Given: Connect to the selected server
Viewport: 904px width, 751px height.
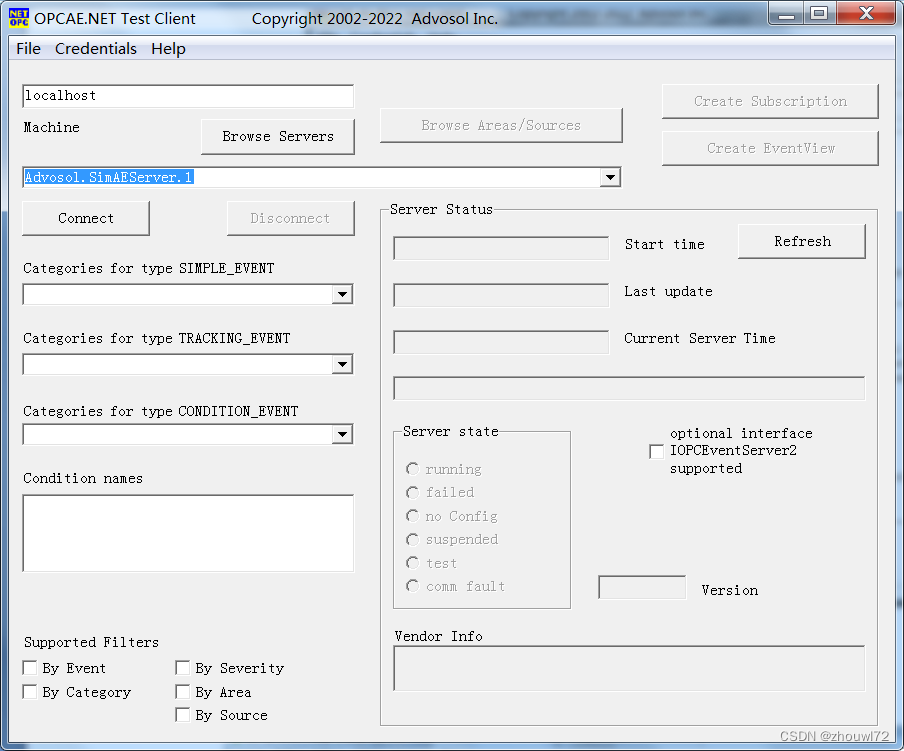Looking at the screenshot, I should pos(86,218).
